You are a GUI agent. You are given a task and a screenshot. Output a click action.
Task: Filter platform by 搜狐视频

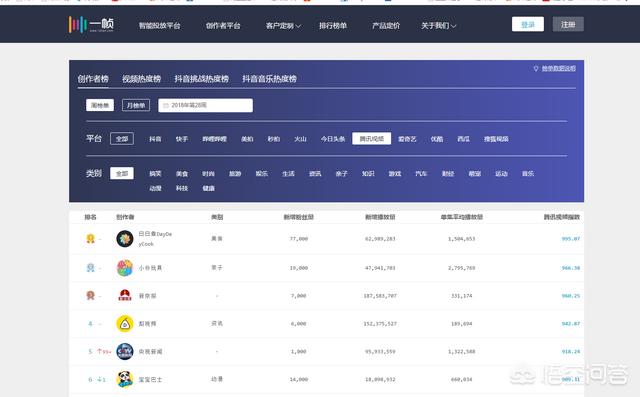[x=496, y=139]
